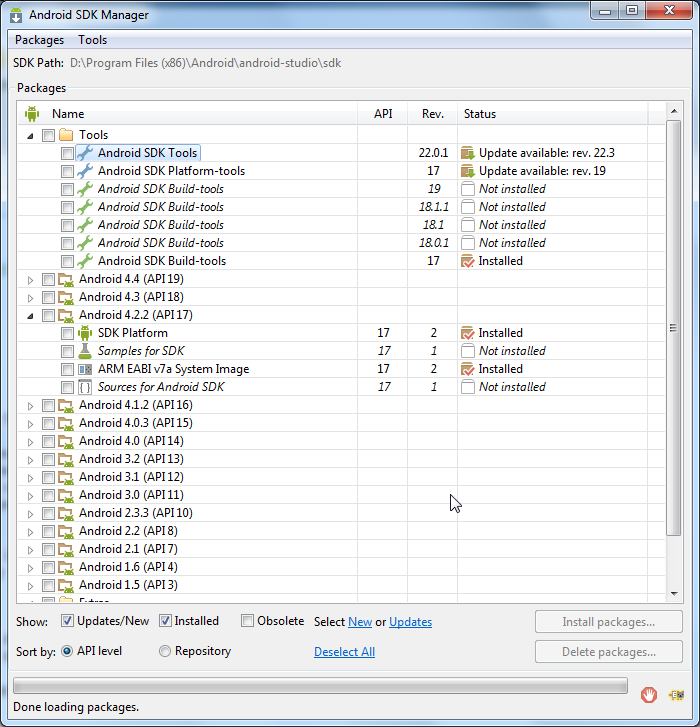
Task: Click the Install packages button
Action: (609, 622)
